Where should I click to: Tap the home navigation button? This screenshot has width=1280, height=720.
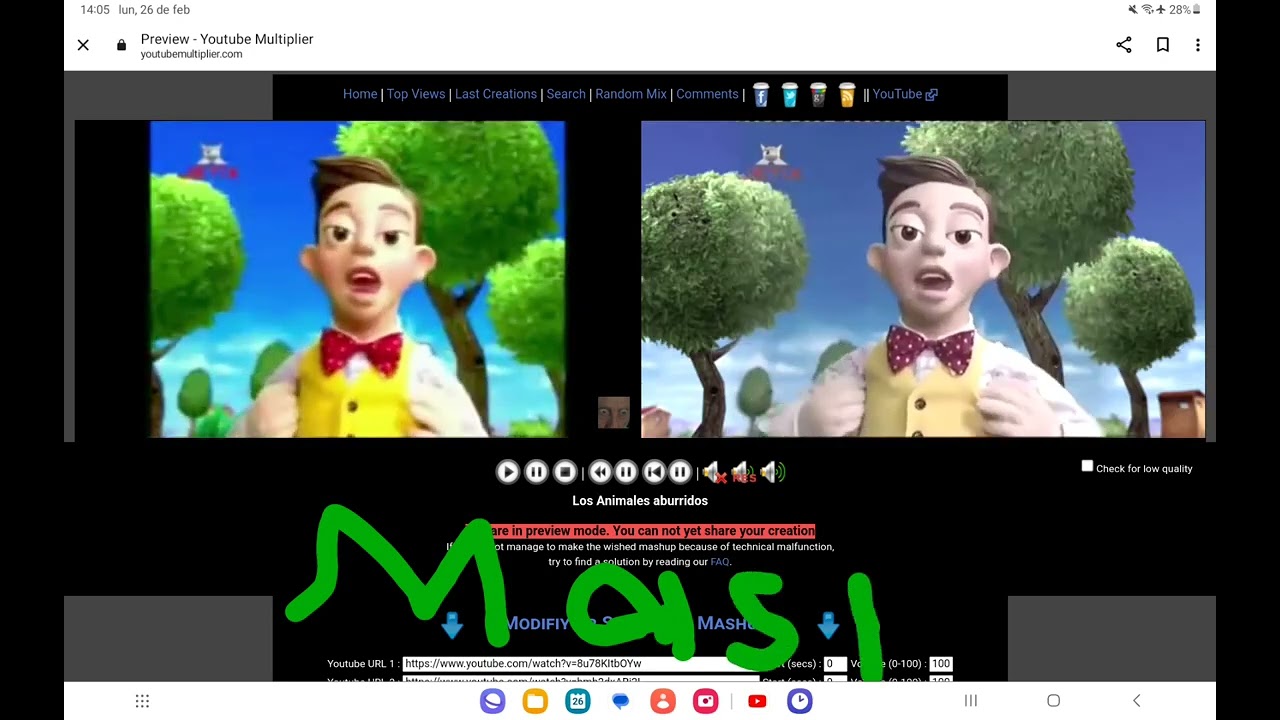click(1053, 701)
